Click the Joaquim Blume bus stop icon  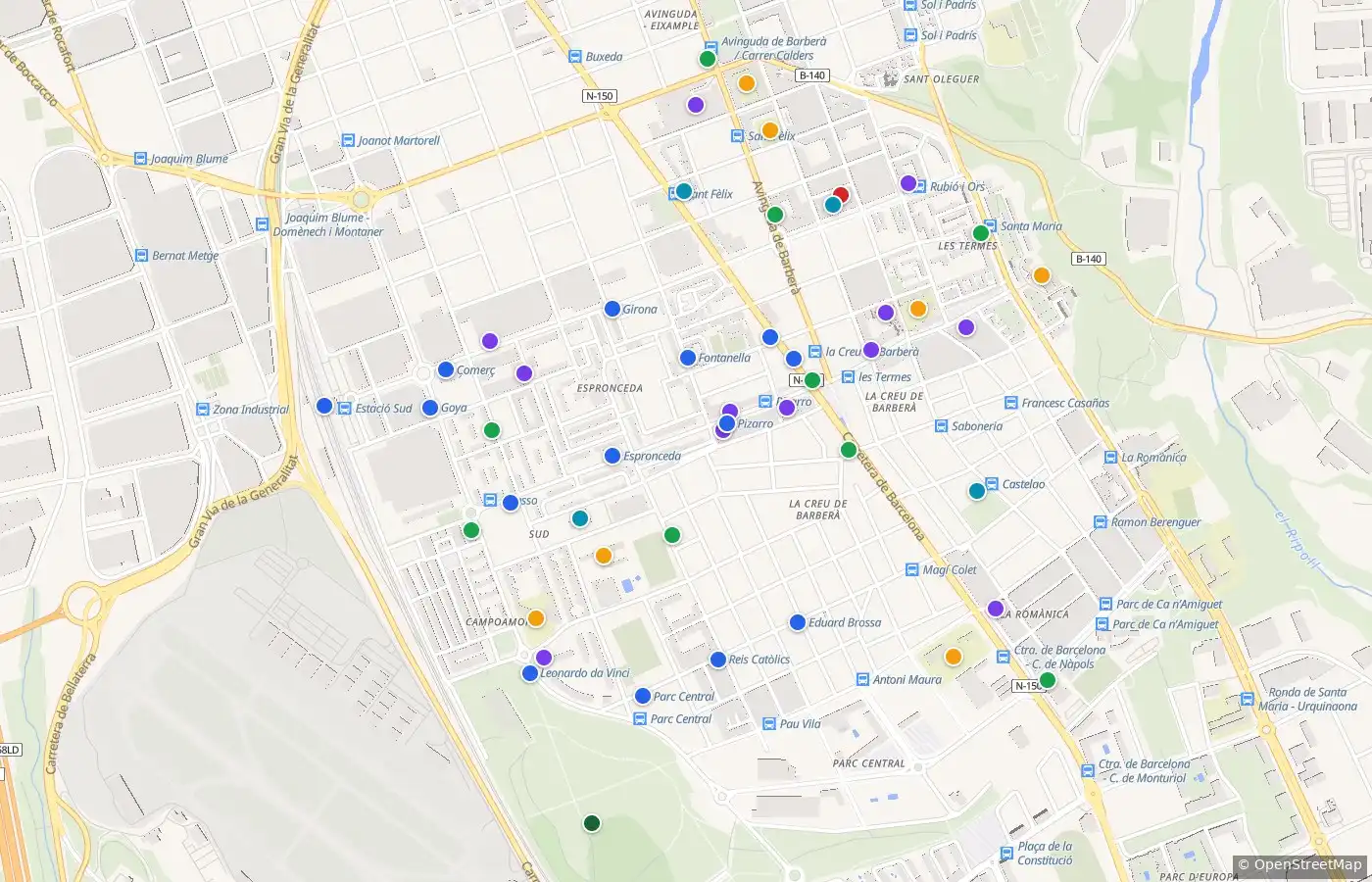[x=139, y=159]
